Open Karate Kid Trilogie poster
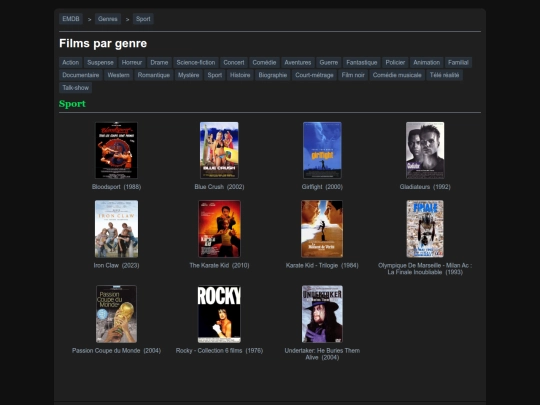Viewport: 540px width, 405px height. point(322,229)
